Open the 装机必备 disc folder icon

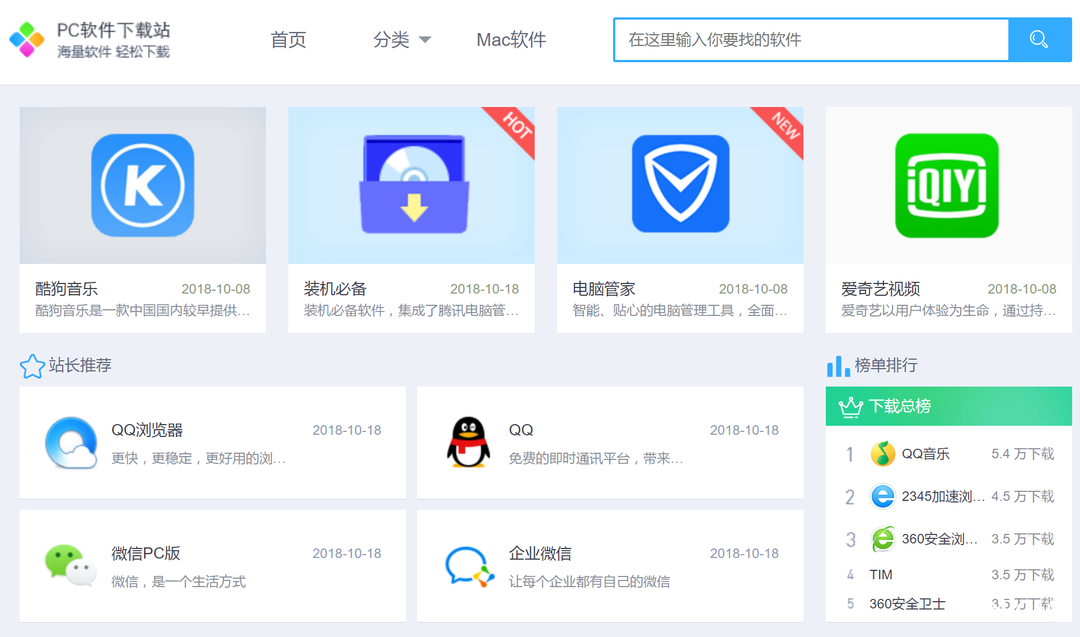click(x=414, y=185)
